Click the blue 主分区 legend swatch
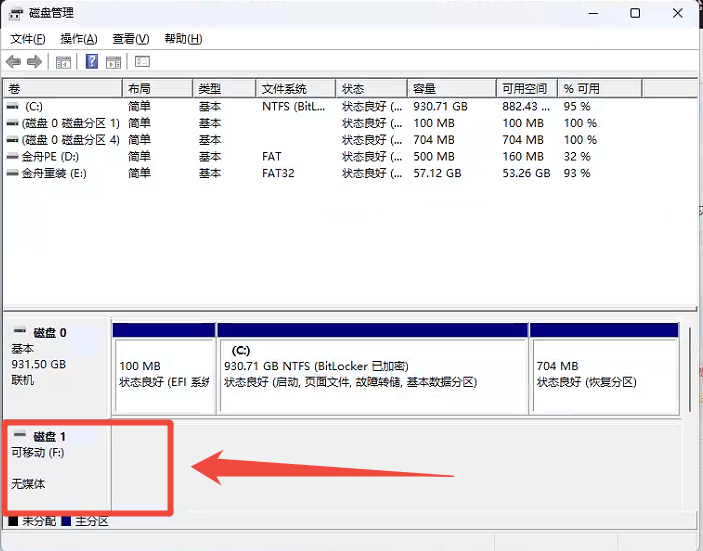 point(66,521)
